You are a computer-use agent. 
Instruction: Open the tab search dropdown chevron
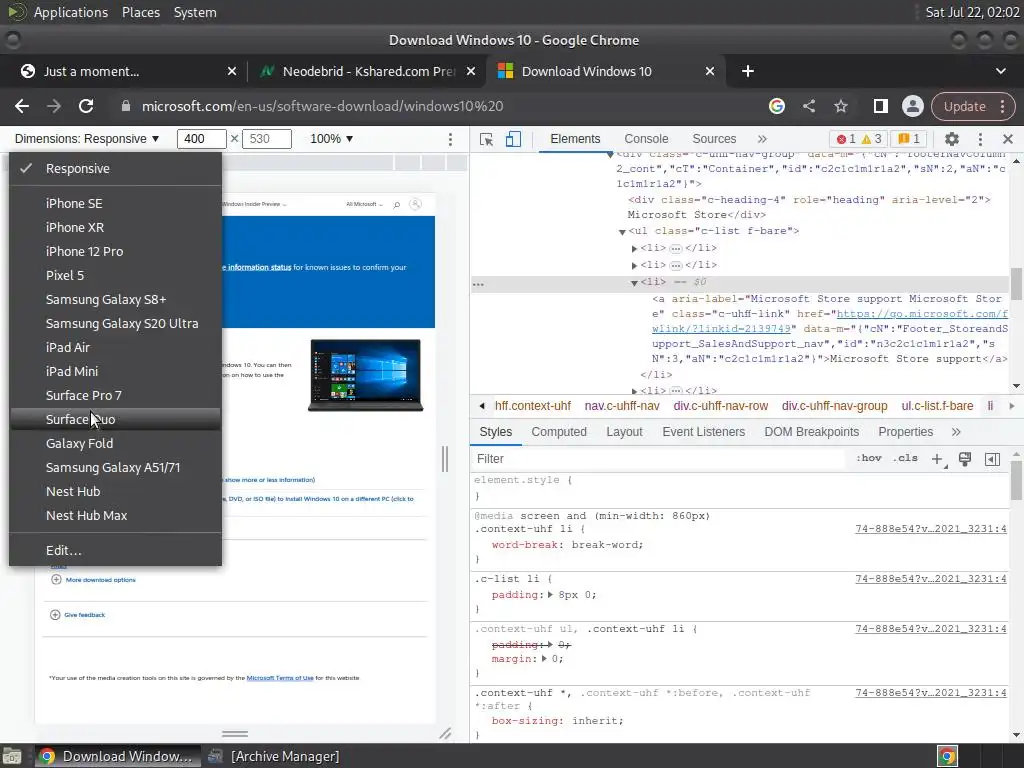pos(1000,71)
